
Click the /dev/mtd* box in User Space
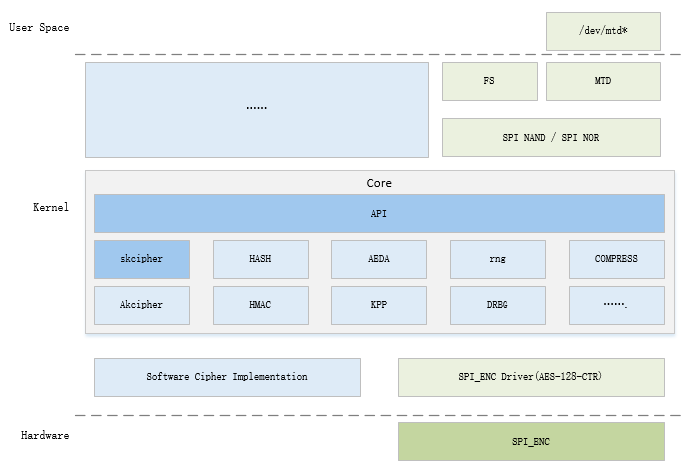tap(603, 31)
